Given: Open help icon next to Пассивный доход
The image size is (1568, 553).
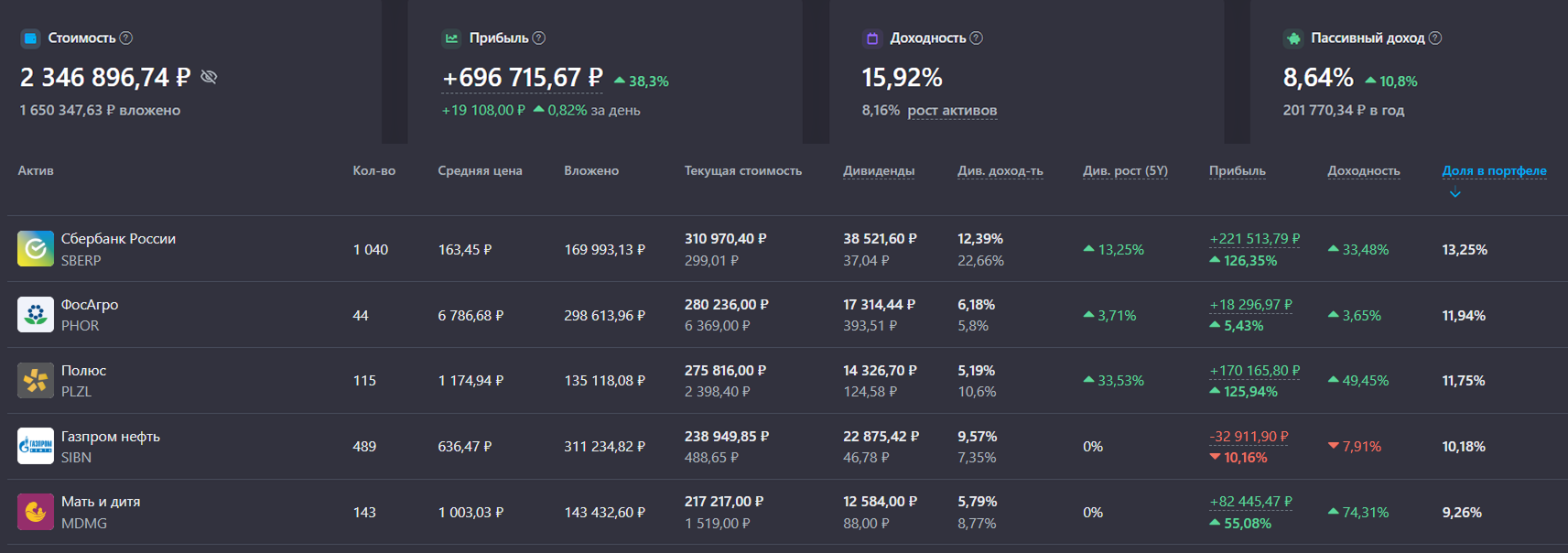Looking at the screenshot, I should pos(1435,38).
